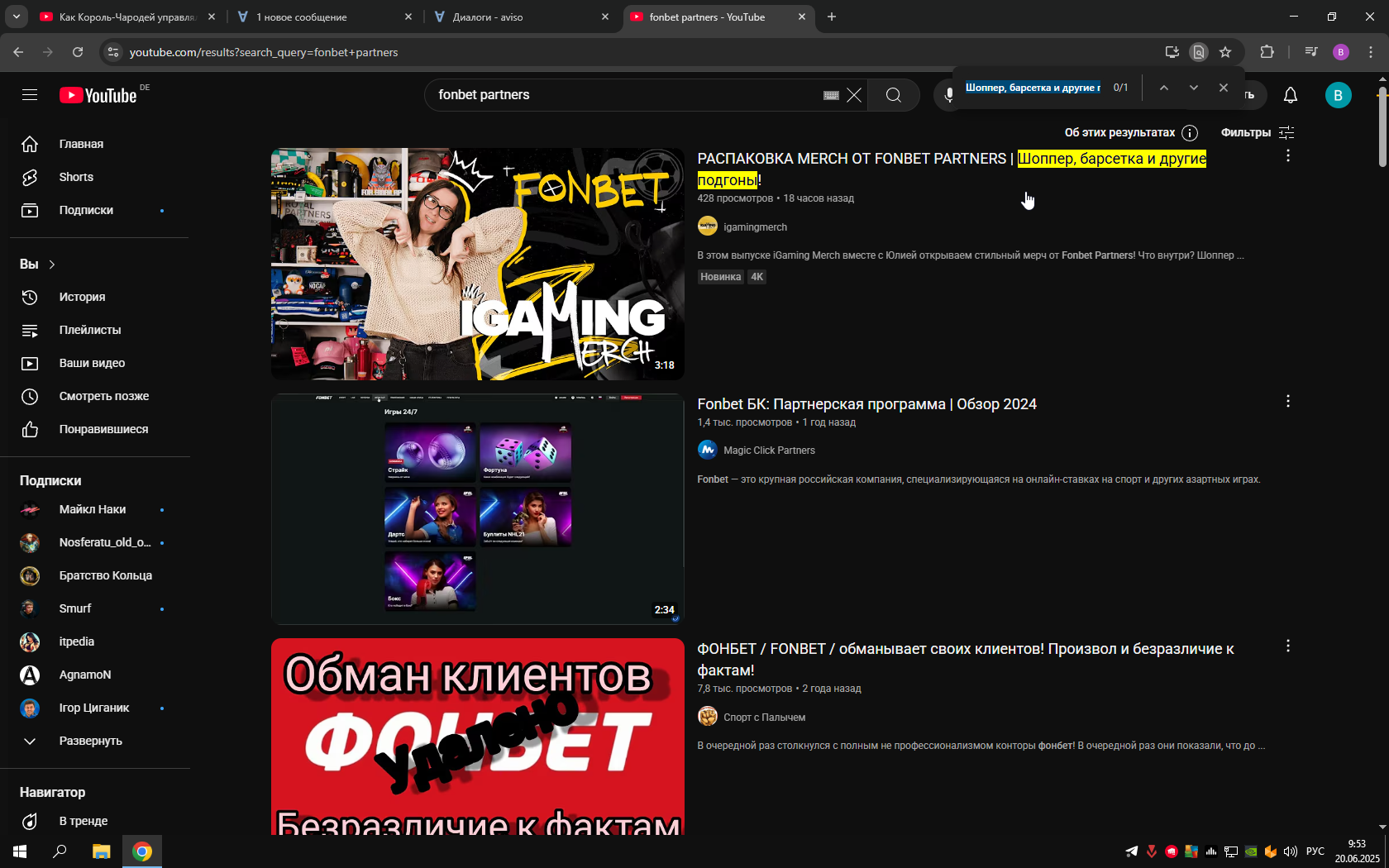This screenshot has height=868, width=1389.
Task: Open Magic Click Partners channel link
Action: (x=769, y=451)
